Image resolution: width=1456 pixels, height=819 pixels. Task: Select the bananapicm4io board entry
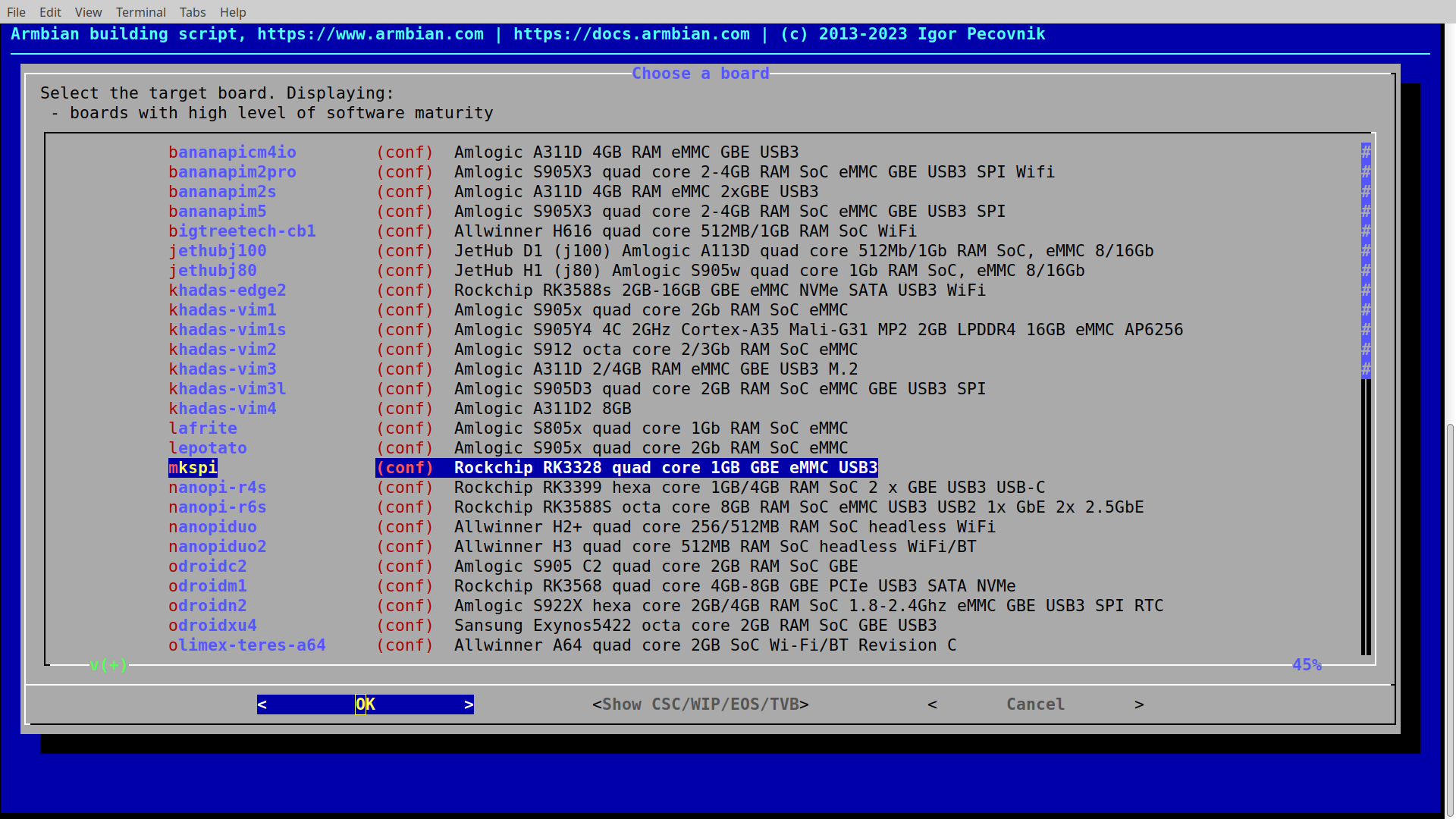point(232,152)
